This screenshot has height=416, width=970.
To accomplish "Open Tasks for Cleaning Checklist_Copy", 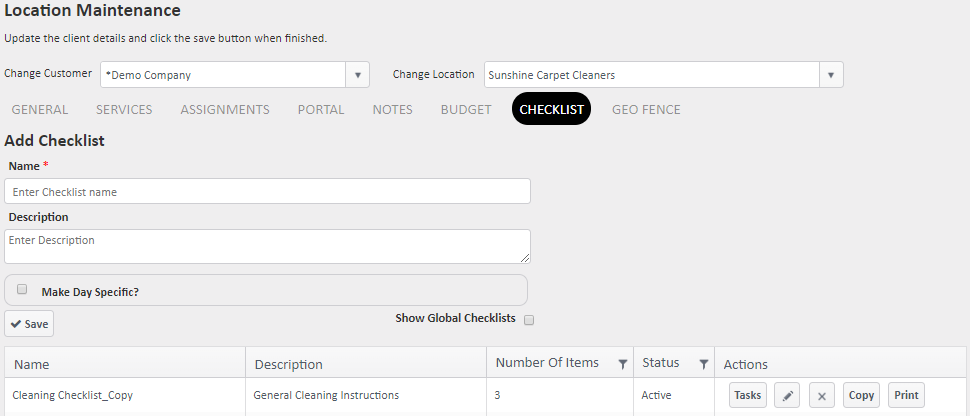I will [748, 395].
